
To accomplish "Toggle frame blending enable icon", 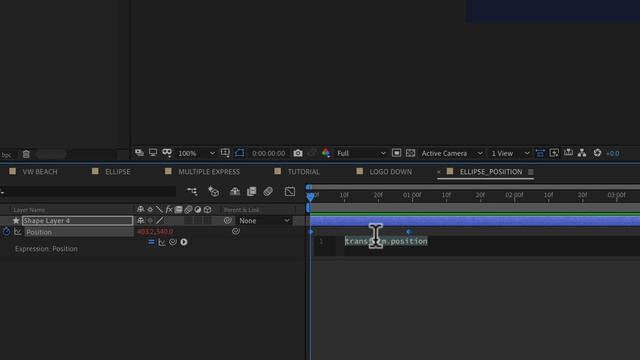I will point(251,191).
